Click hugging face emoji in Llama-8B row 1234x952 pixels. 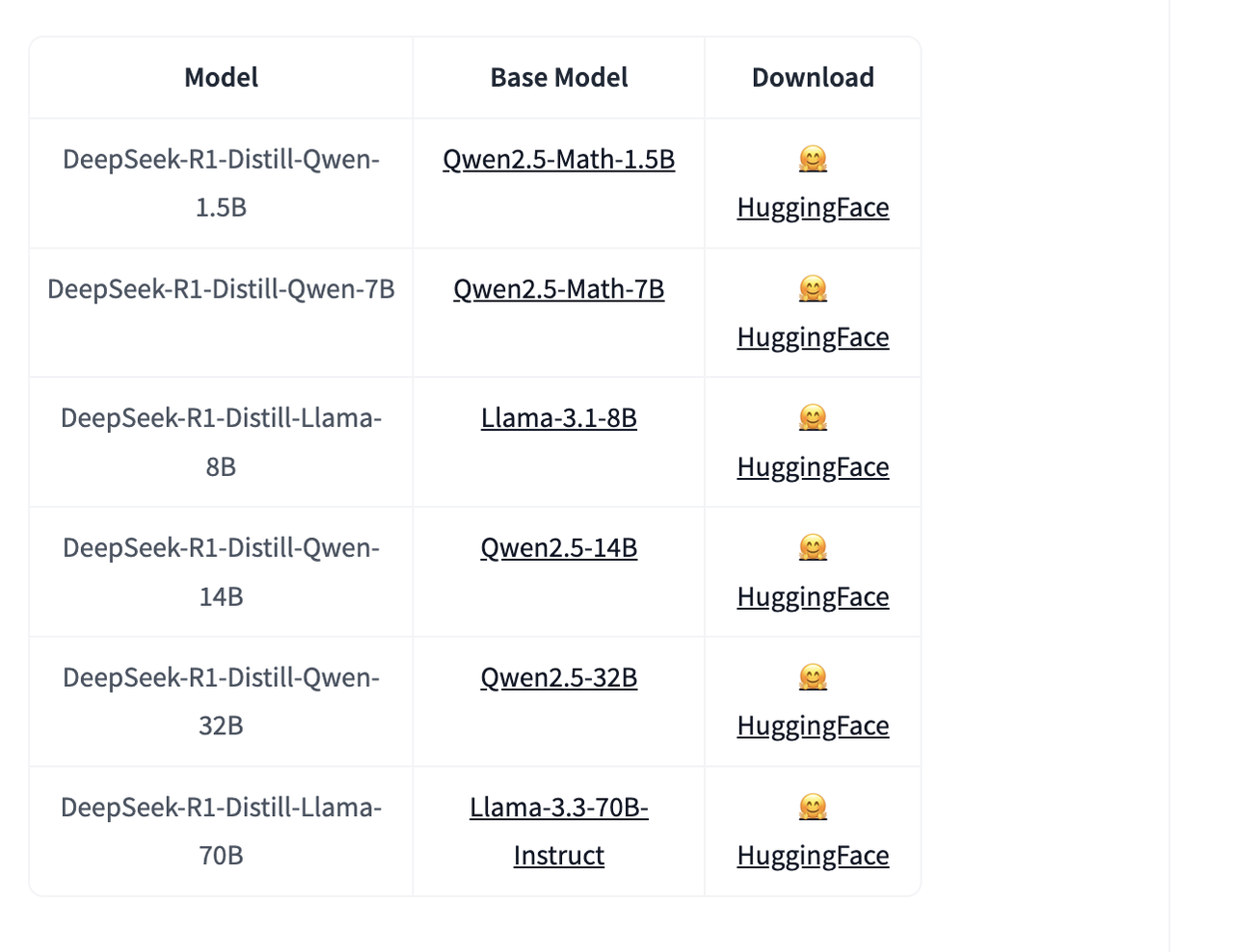[x=813, y=418]
